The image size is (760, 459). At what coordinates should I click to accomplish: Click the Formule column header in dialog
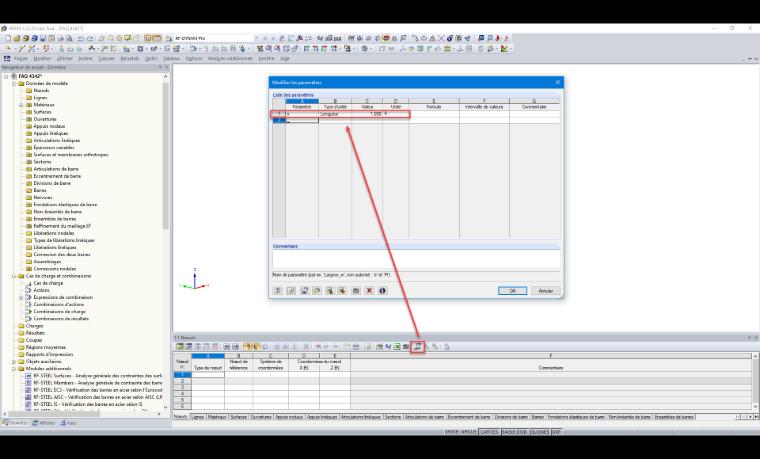[434, 107]
